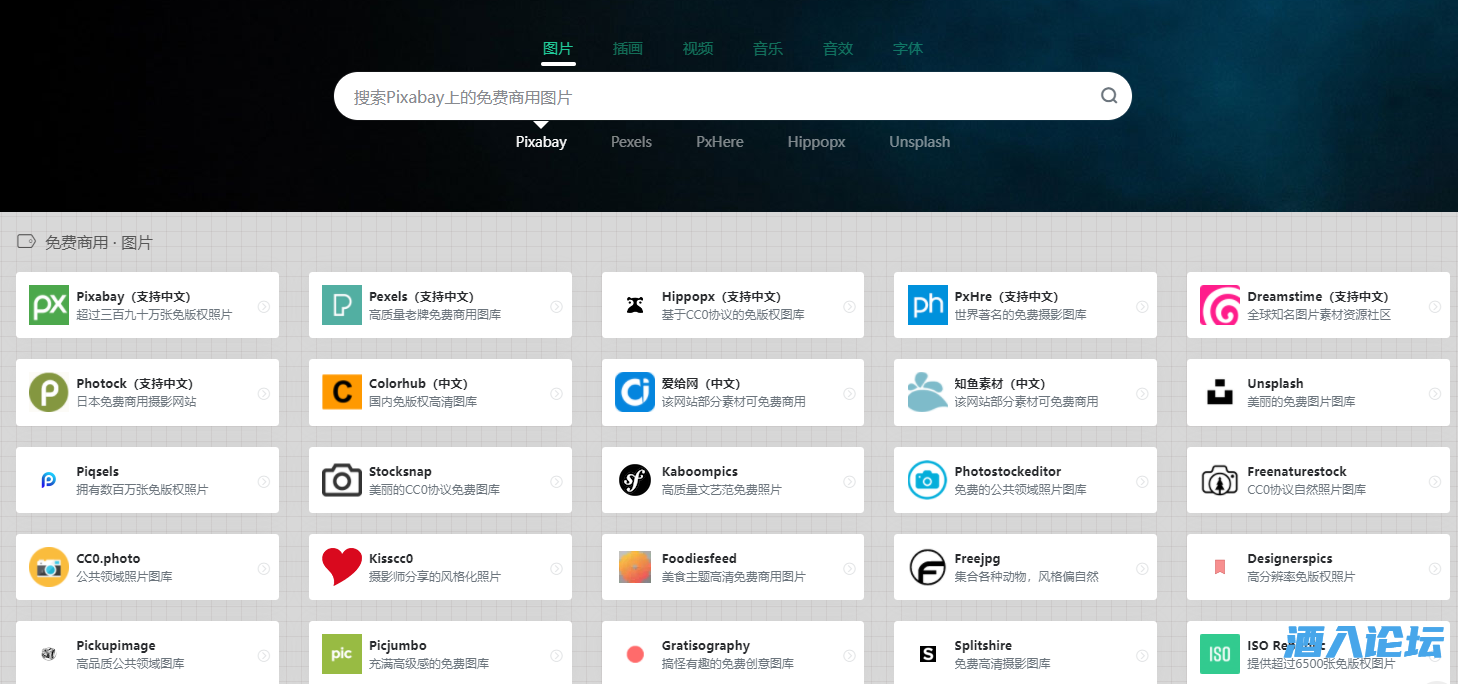1458x684 pixels.
Task: Click the Dreamstime pink spiral icon
Action: coord(1219,305)
